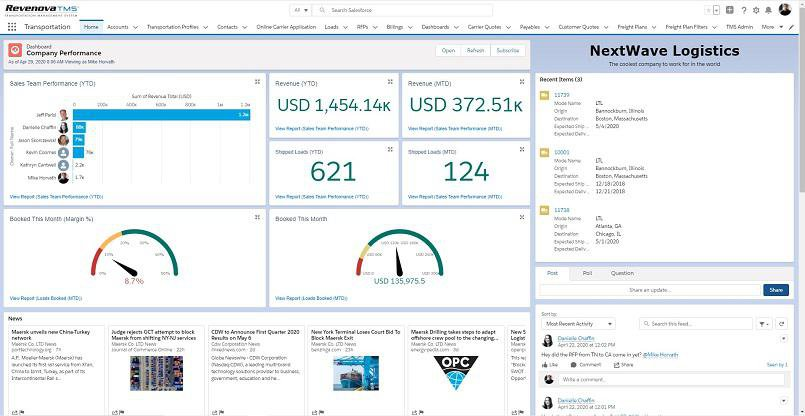Image resolution: width=805 pixels, height=416 pixels.
Task: Click the pencil icon to edit navigation
Action: [x=791, y=27]
